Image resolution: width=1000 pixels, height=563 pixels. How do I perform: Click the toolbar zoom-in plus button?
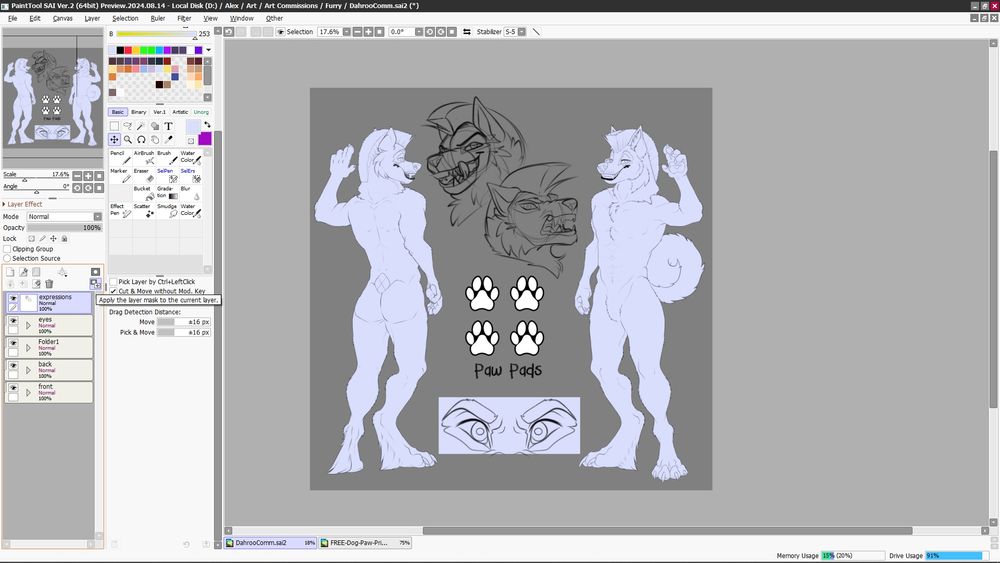point(368,31)
